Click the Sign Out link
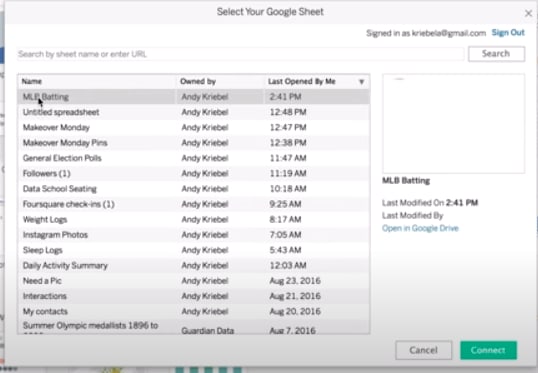The image size is (538, 373). click(x=508, y=33)
